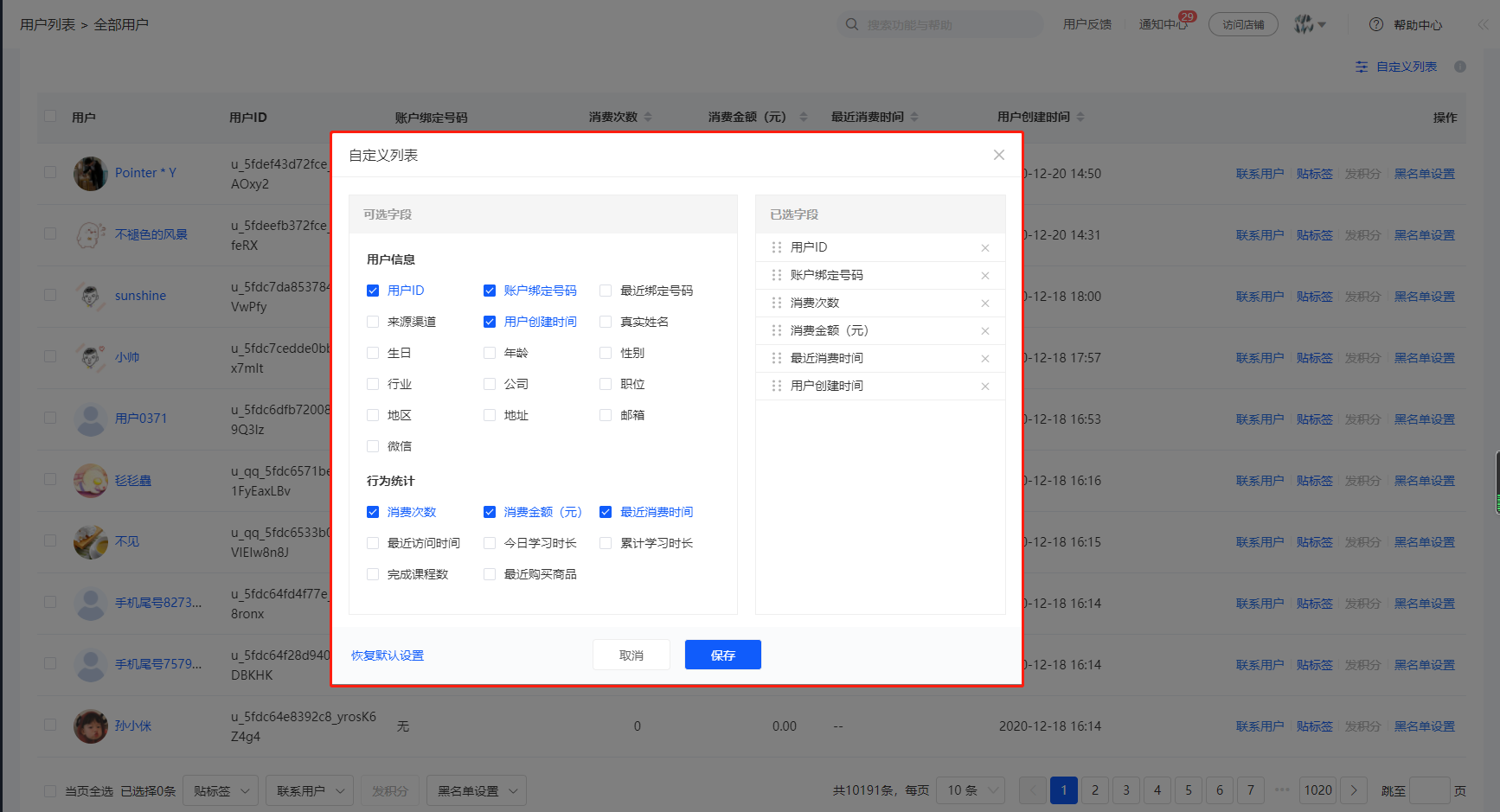Click 访问店铺 button

(1243, 24)
